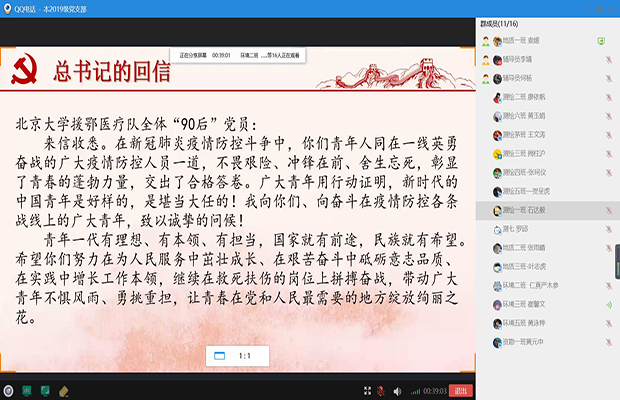Select member 测绘二班 康依帆
Viewport: 620px width, 400px height.
click(x=530, y=97)
